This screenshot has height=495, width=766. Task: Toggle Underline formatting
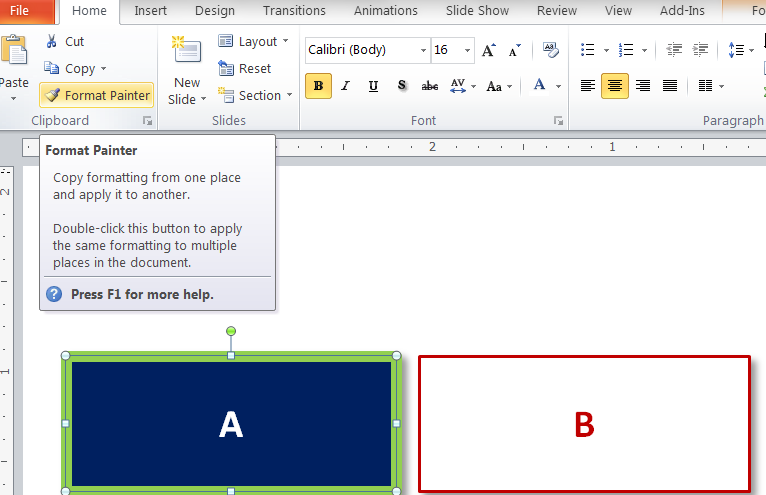pyautogui.click(x=373, y=86)
